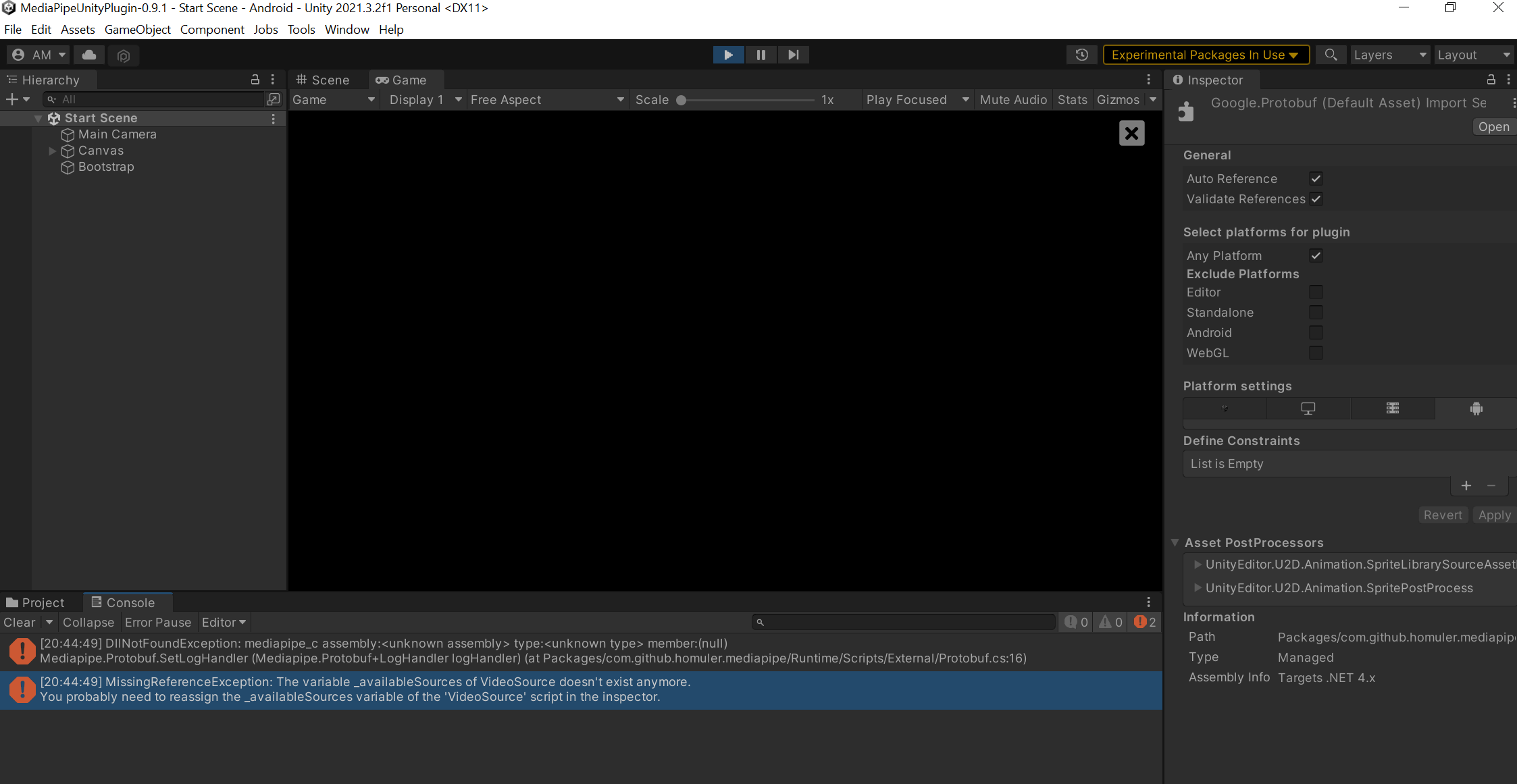Expand the Canvas object in Hierarchy
The height and width of the screenshot is (784, 1517).
click(53, 151)
